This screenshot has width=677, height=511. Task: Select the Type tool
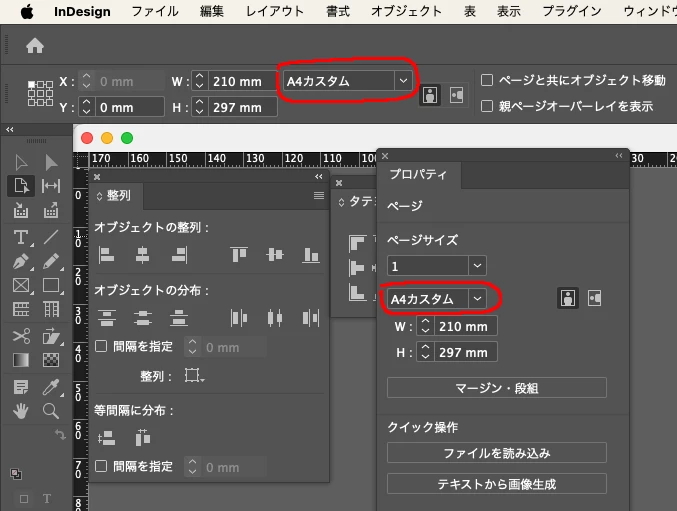pos(21,237)
